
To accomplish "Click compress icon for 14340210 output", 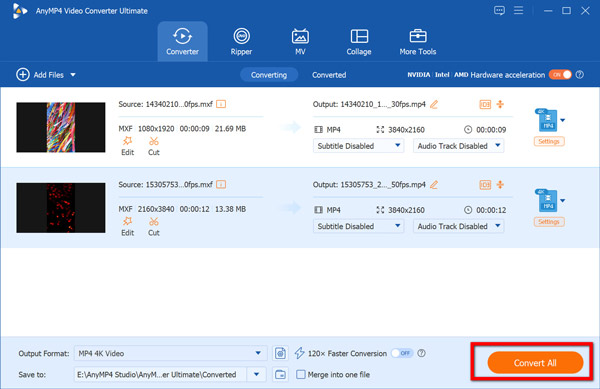I will coord(500,104).
